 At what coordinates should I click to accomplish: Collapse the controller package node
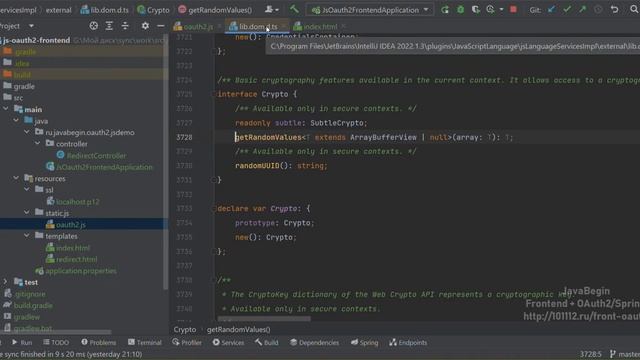coord(38,143)
